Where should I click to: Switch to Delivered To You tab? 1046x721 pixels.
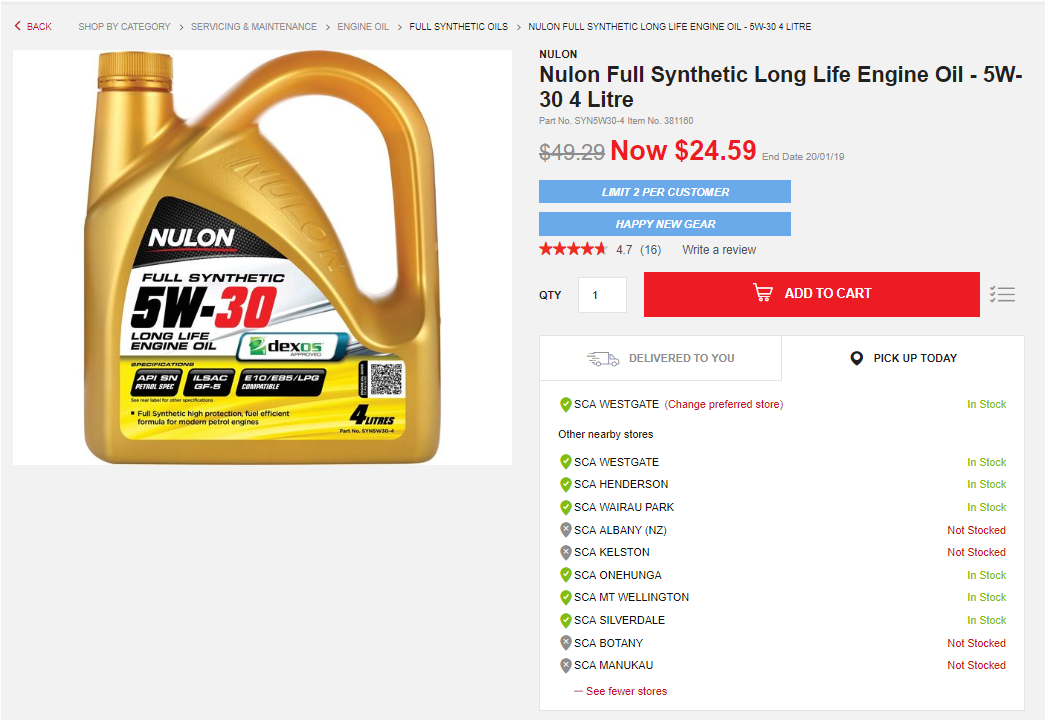(x=660, y=358)
